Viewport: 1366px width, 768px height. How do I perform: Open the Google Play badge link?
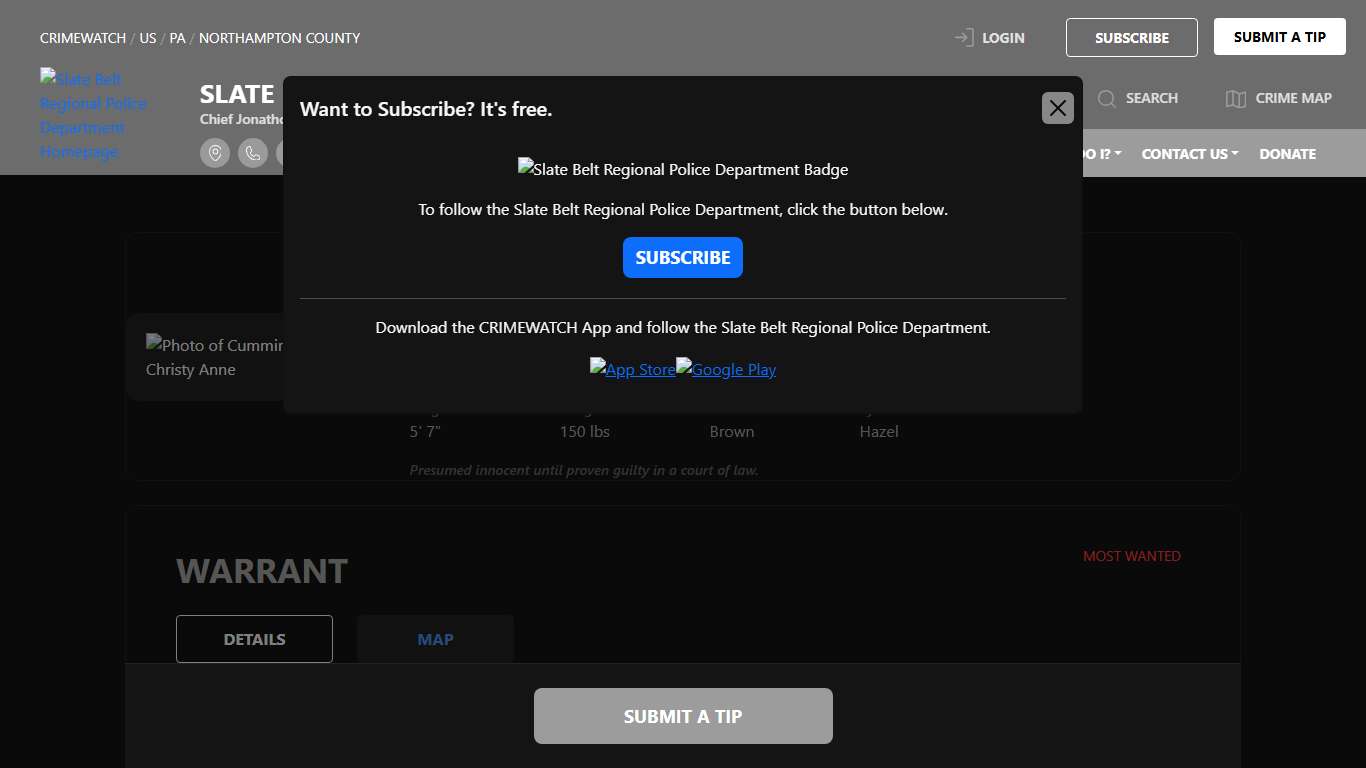(x=726, y=369)
